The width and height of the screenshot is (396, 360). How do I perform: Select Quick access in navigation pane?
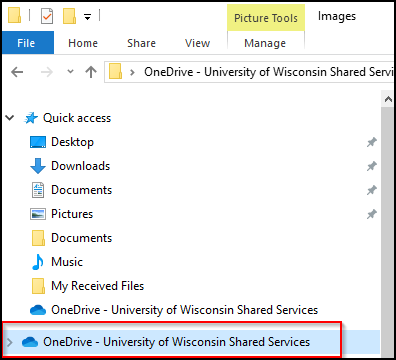click(x=77, y=118)
